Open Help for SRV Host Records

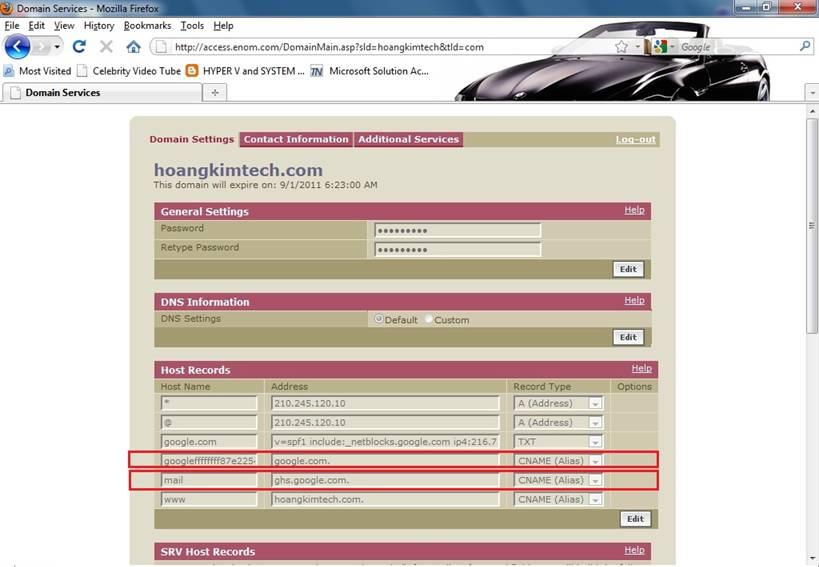tap(634, 550)
